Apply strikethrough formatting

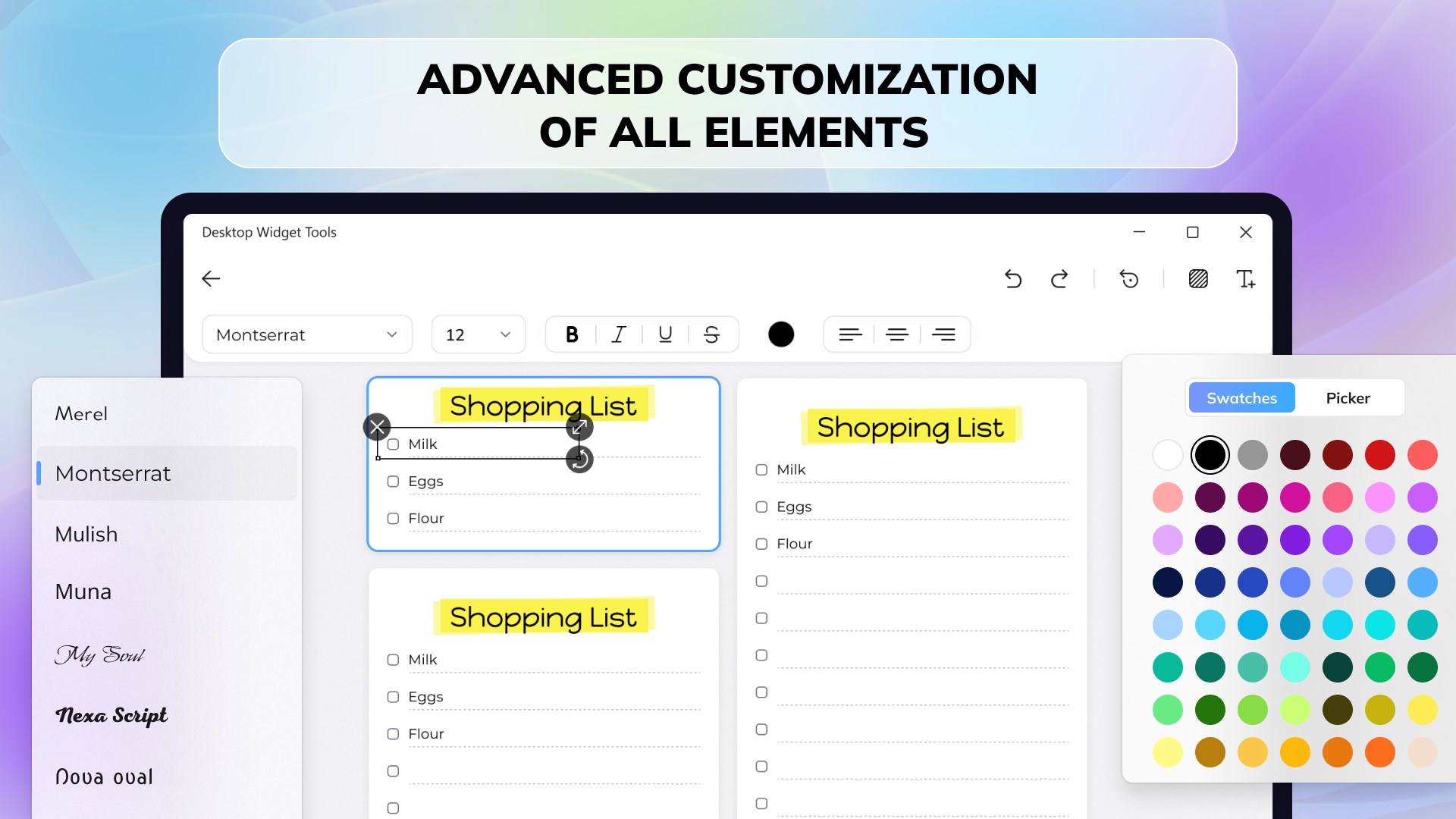pos(711,334)
